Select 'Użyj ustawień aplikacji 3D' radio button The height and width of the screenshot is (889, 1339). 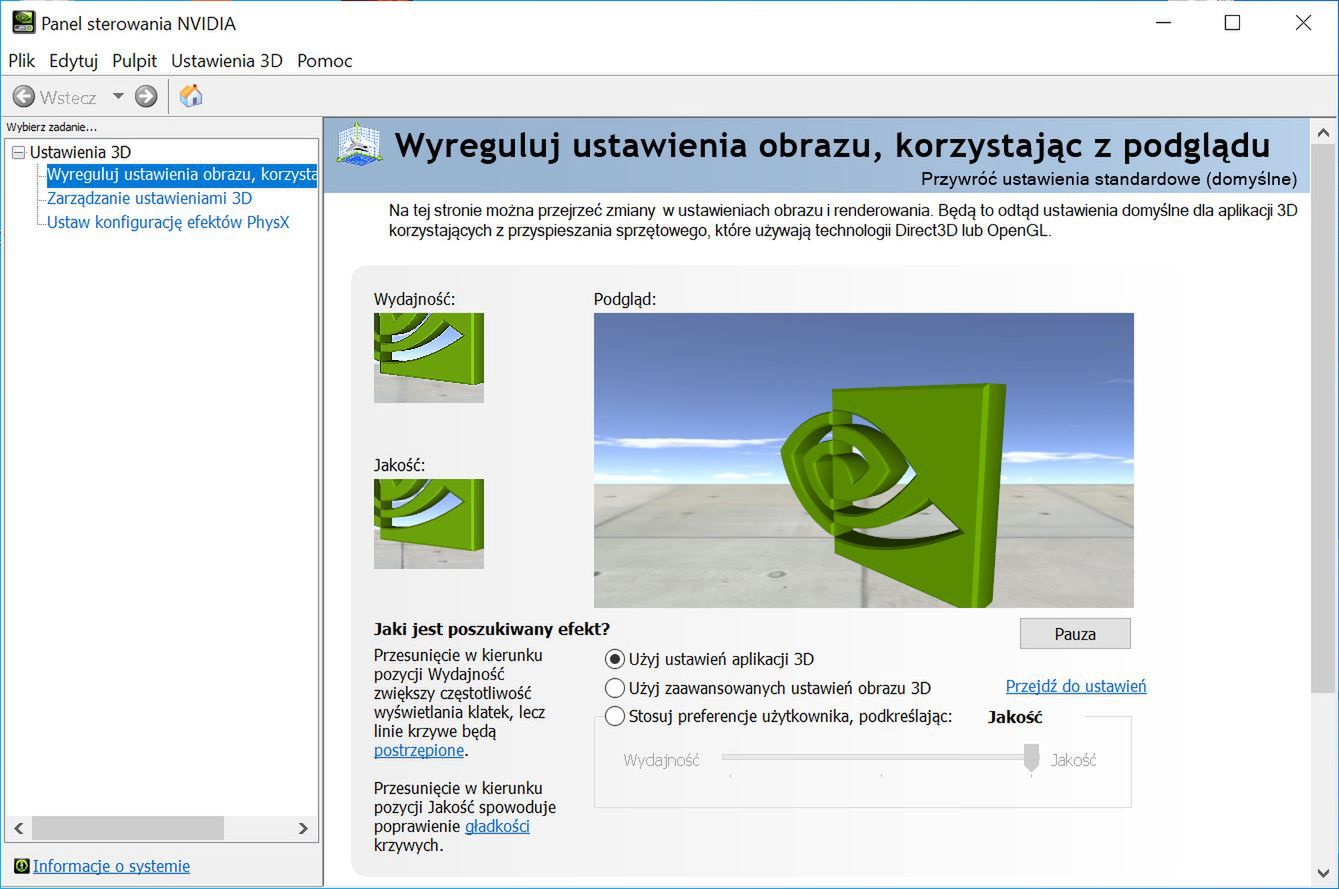click(615, 659)
